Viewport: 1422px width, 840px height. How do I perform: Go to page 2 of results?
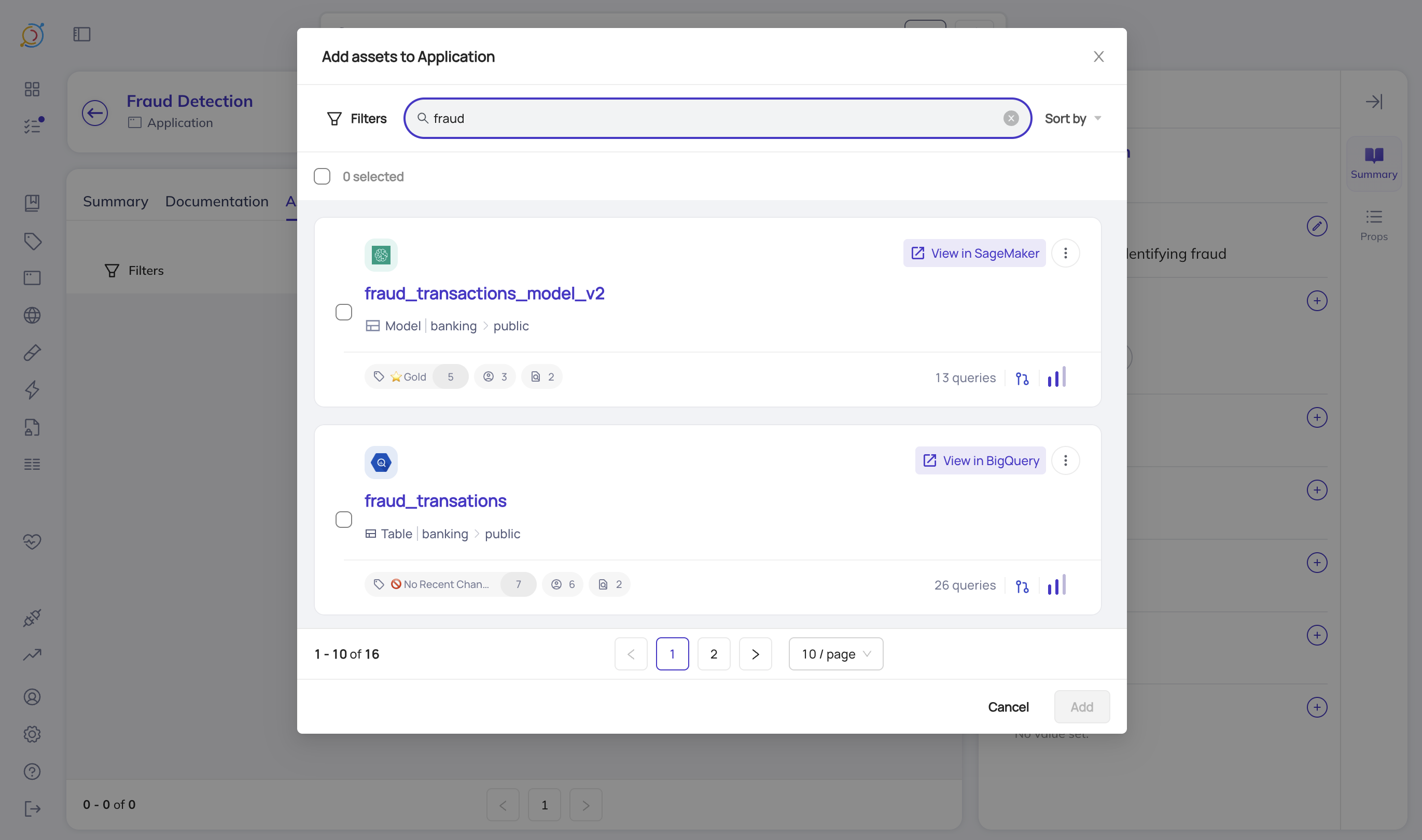point(713,654)
